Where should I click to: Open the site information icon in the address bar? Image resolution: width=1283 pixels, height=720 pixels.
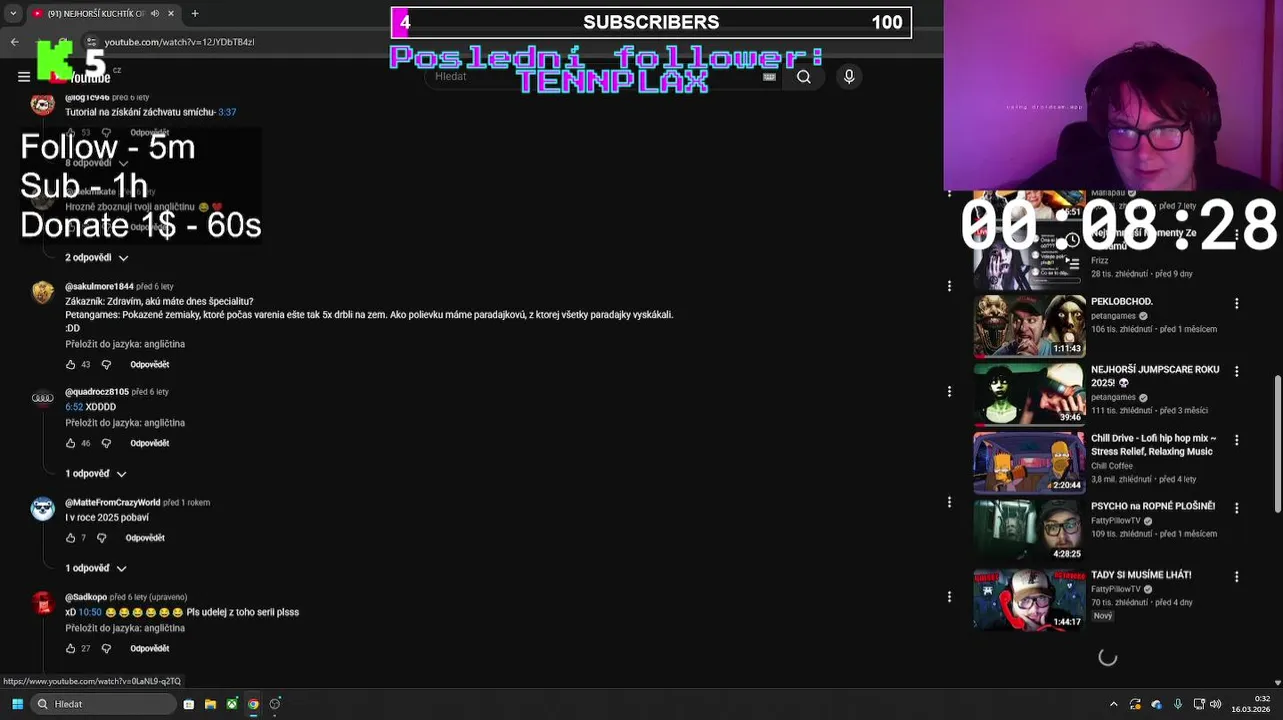91,42
